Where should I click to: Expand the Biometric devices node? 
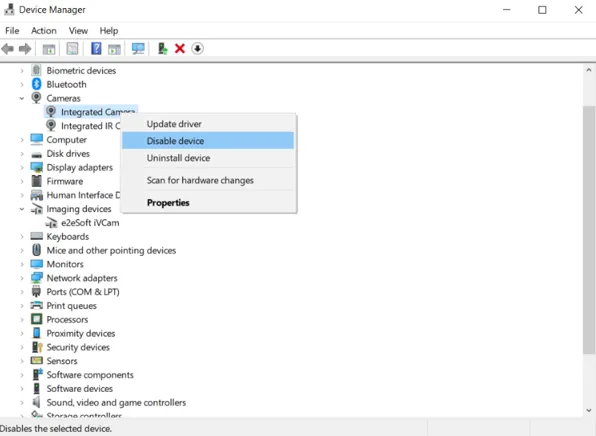22,71
